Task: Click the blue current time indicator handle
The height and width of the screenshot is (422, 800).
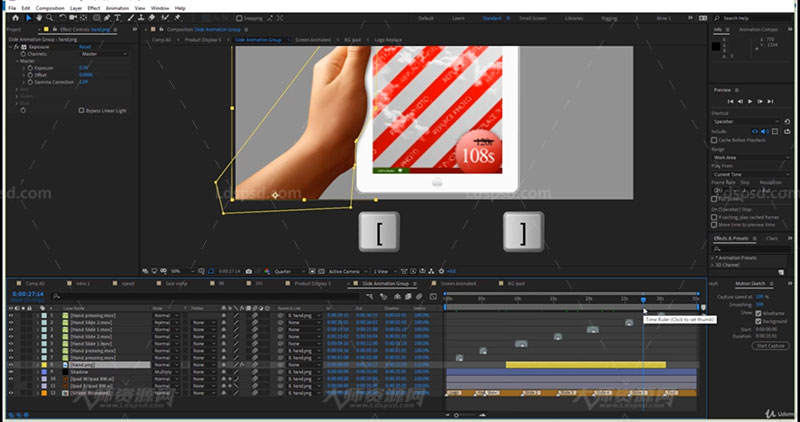Action: coord(643,300)
